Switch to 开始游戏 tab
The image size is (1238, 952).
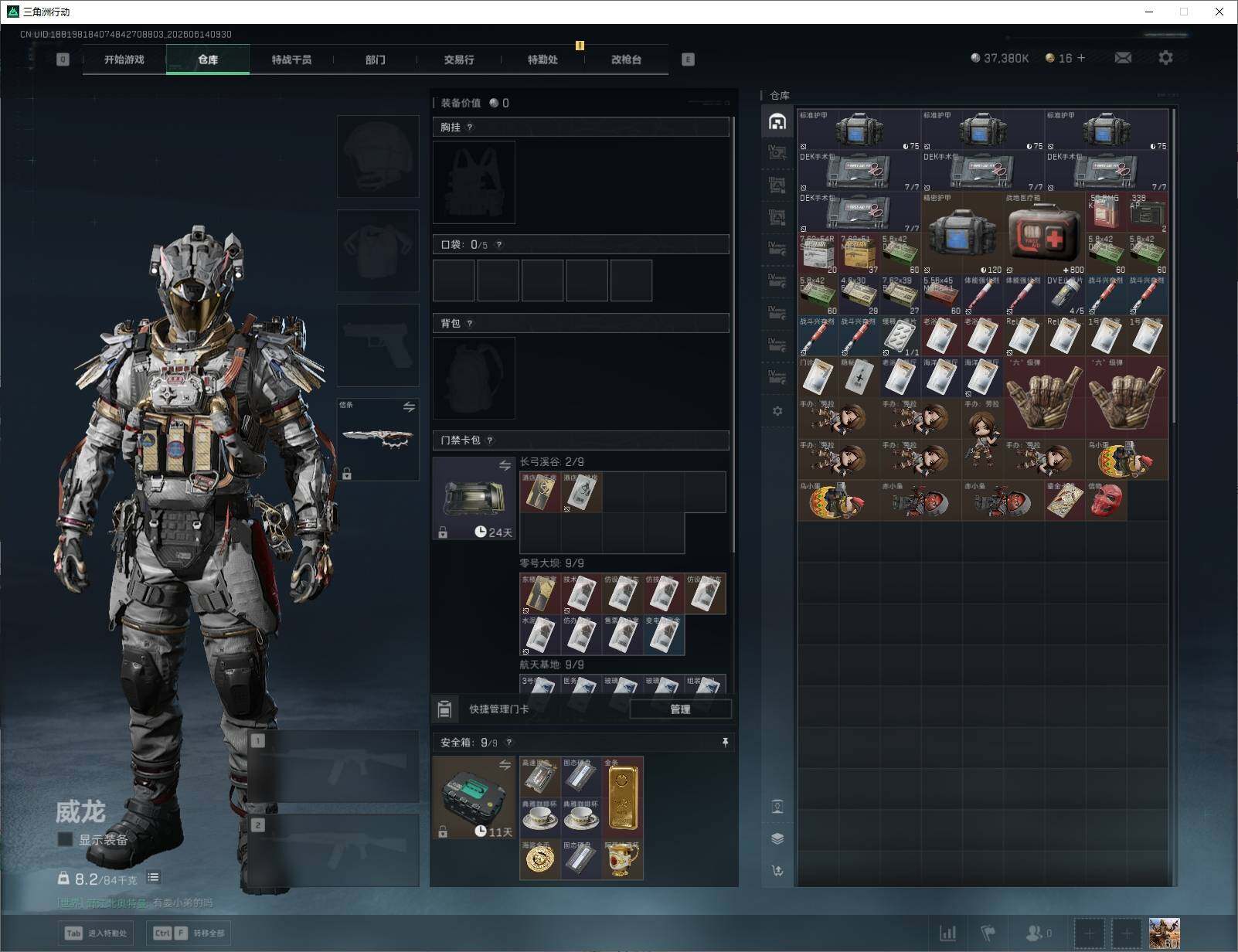point(124,59)
